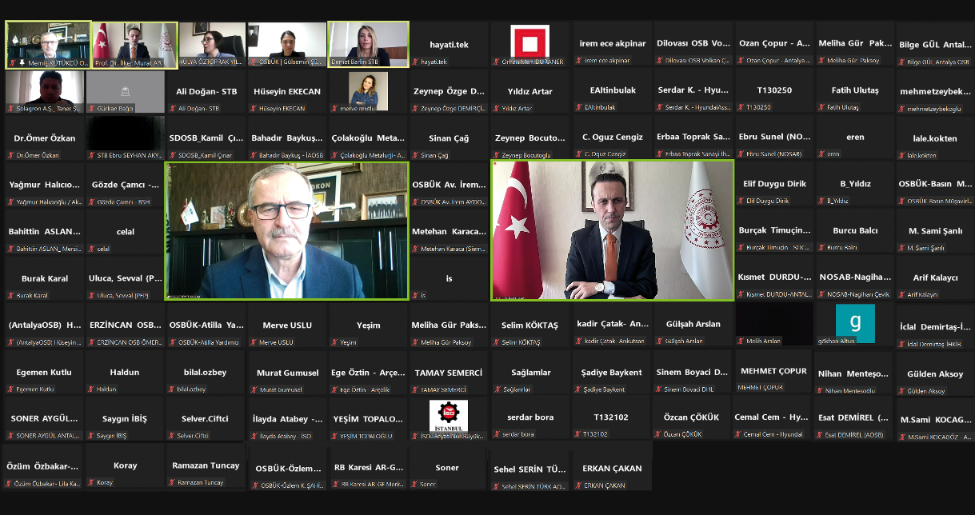Select 'Erbaa Toprak Sa...' participant name

point(693,137)
